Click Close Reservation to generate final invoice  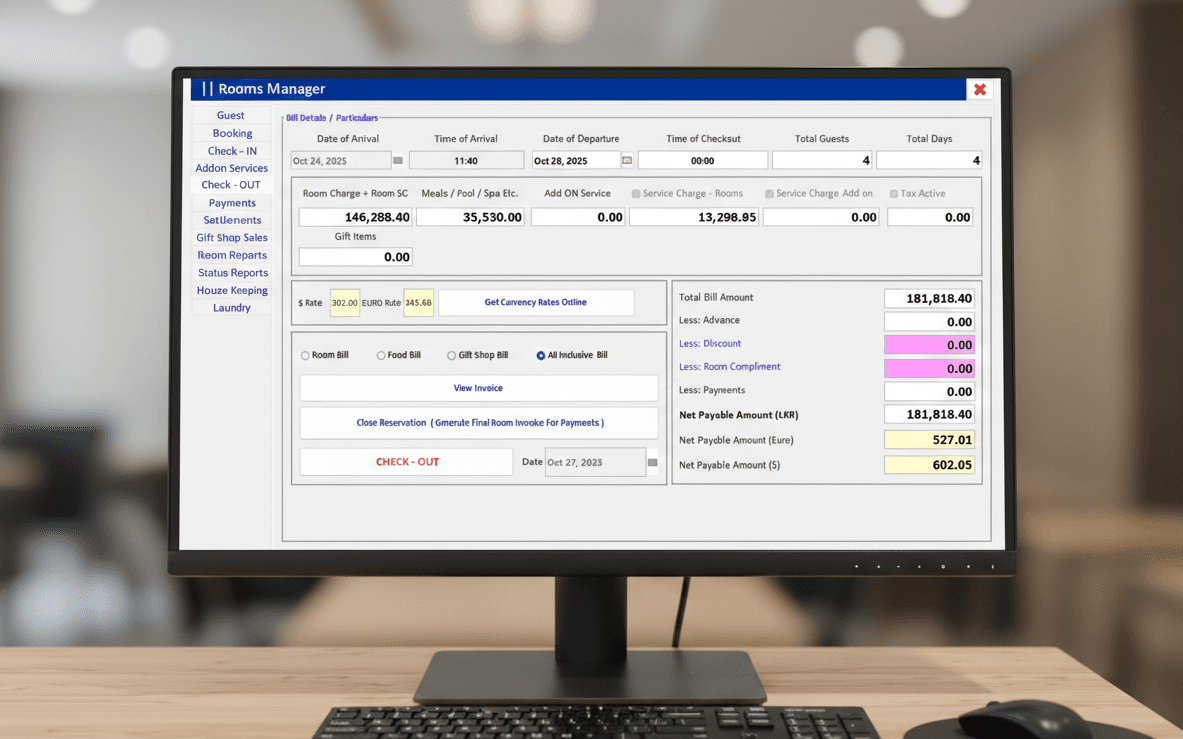(x=478, y=422)
